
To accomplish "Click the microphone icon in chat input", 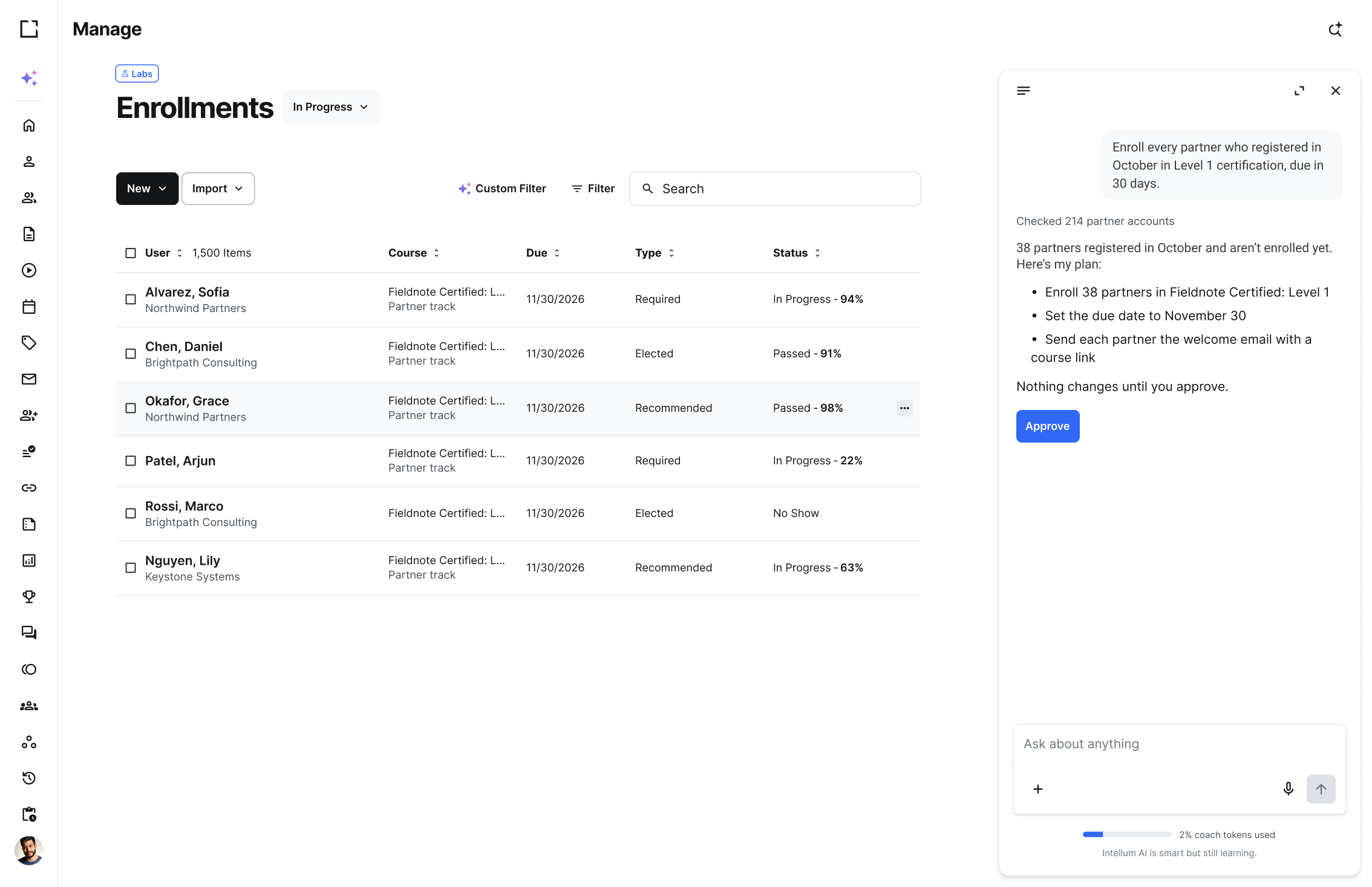I will coord(1289,789).
